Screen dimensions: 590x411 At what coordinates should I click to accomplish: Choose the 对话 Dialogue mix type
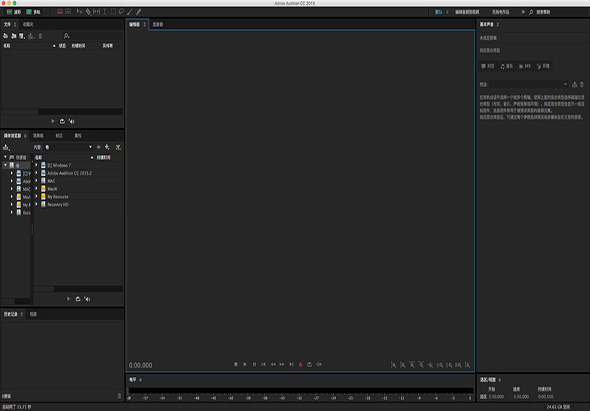[488, 66]
